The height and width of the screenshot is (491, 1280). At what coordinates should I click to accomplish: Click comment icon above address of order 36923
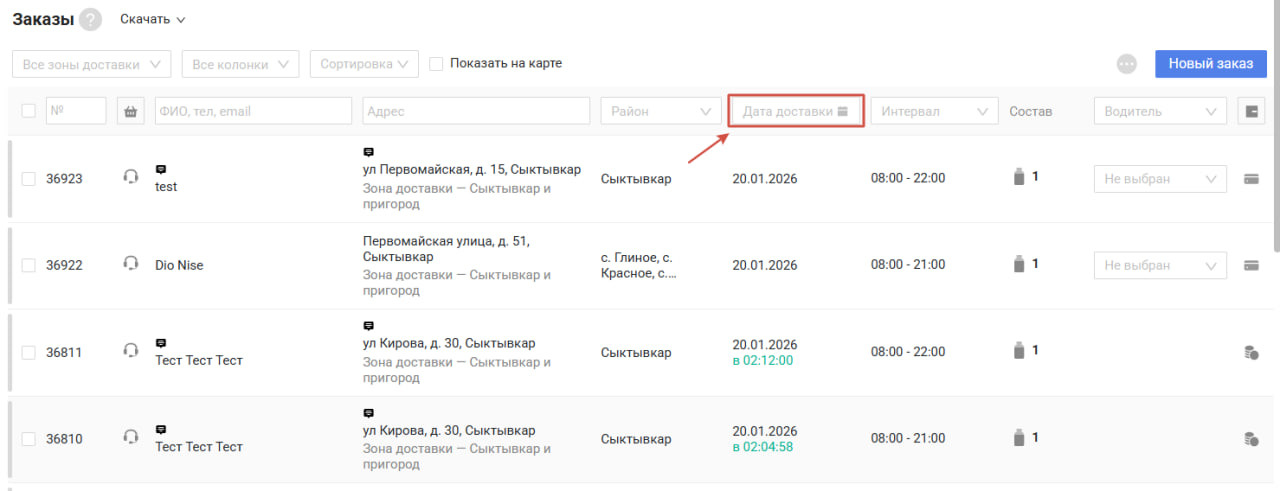368,152
